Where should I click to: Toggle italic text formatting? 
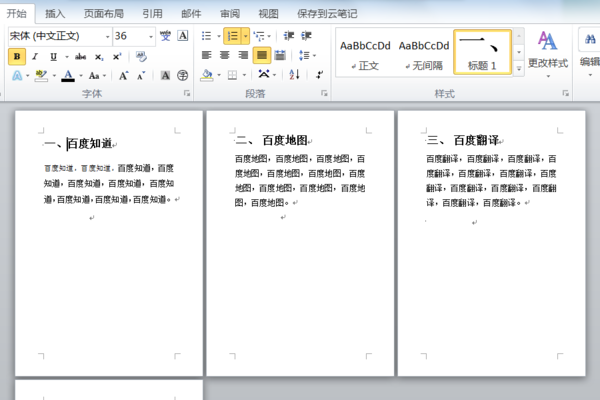click(35, 56)
